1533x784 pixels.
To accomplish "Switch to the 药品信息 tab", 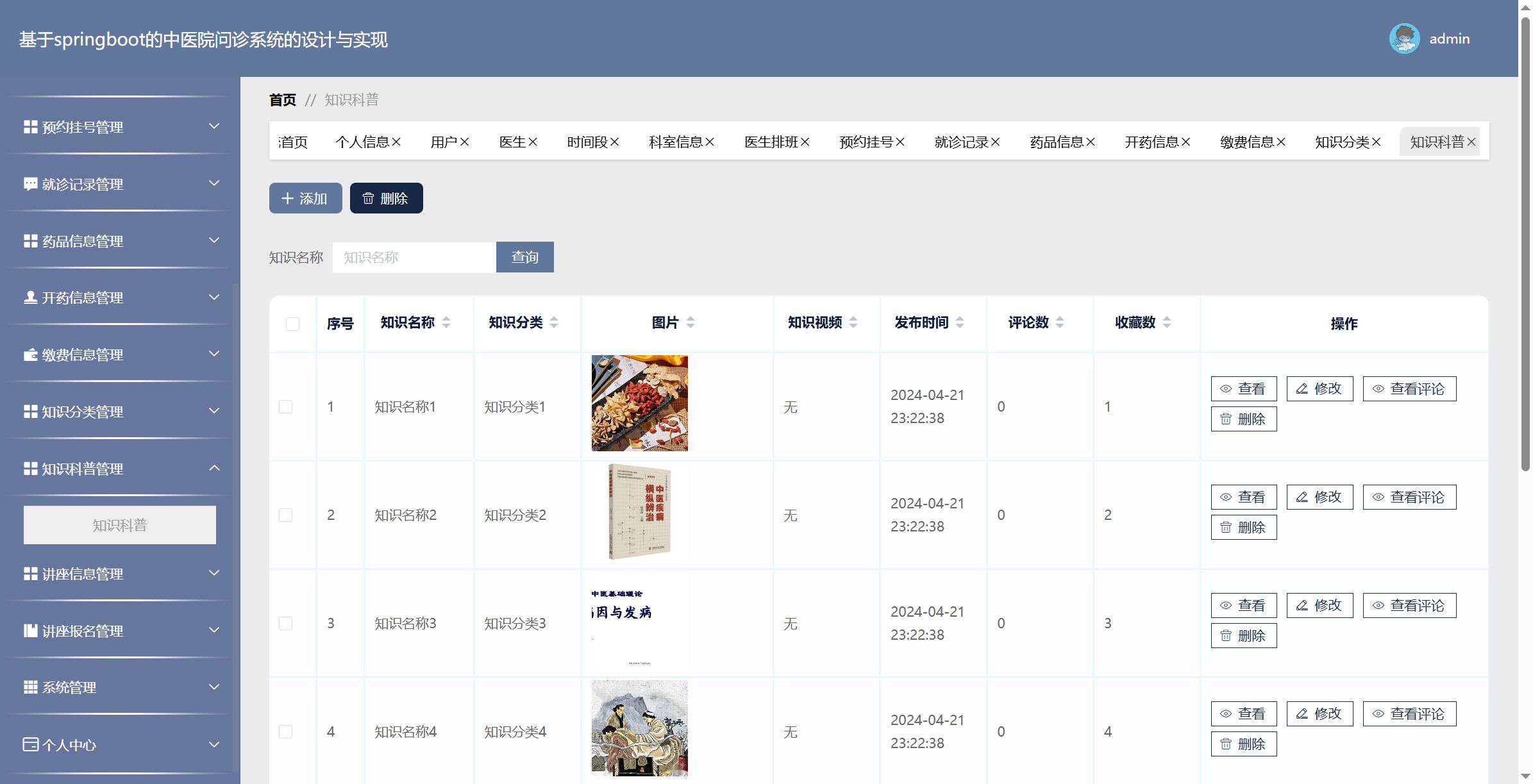I will click(x=1057, y=142).
